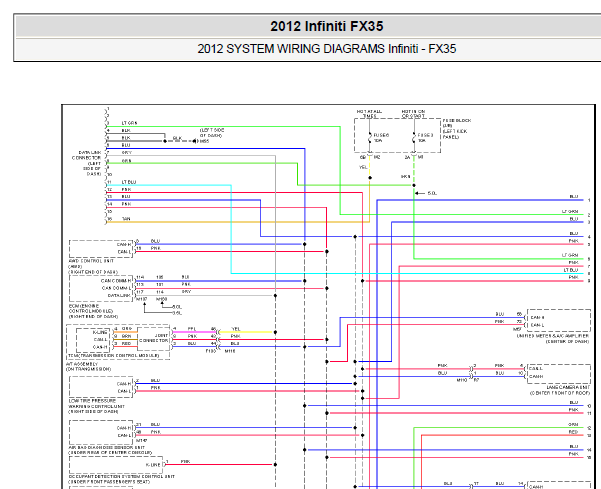Select the FUSE 6 10A label
This screenshot has width=601, height=489.
[x=381, y=138]
